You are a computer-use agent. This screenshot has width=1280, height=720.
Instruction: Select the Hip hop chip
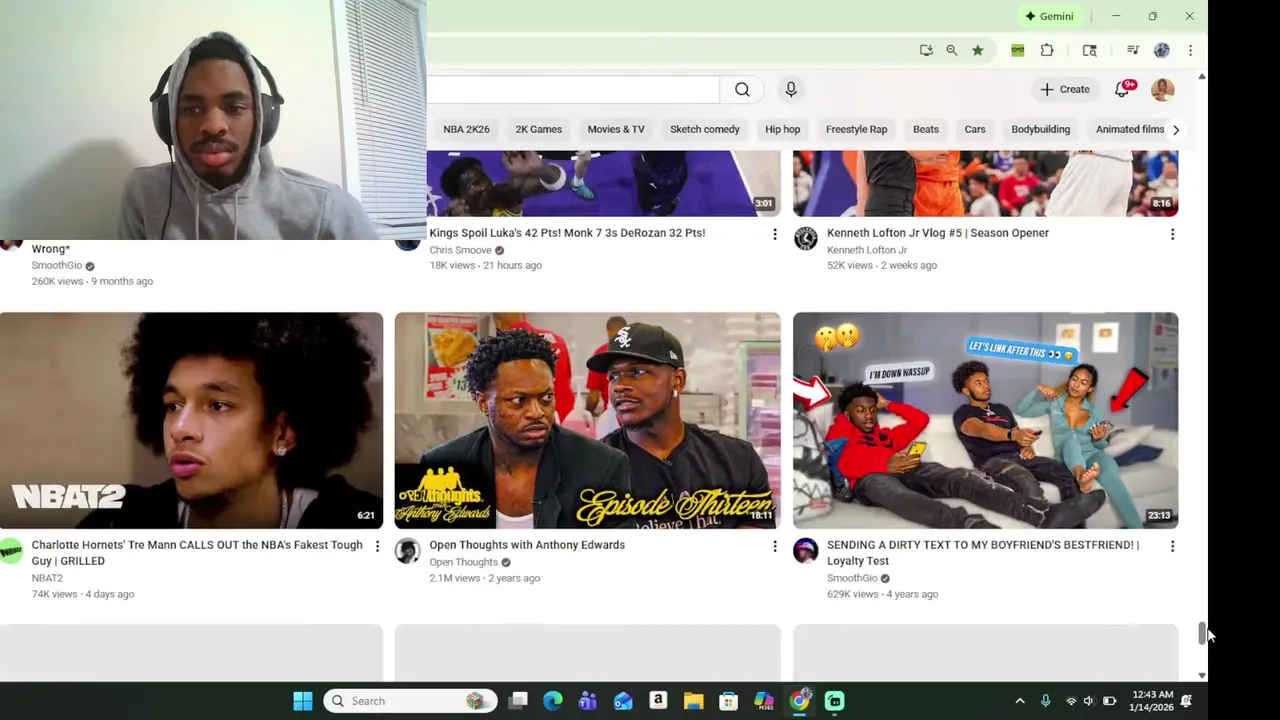(782, 129)
